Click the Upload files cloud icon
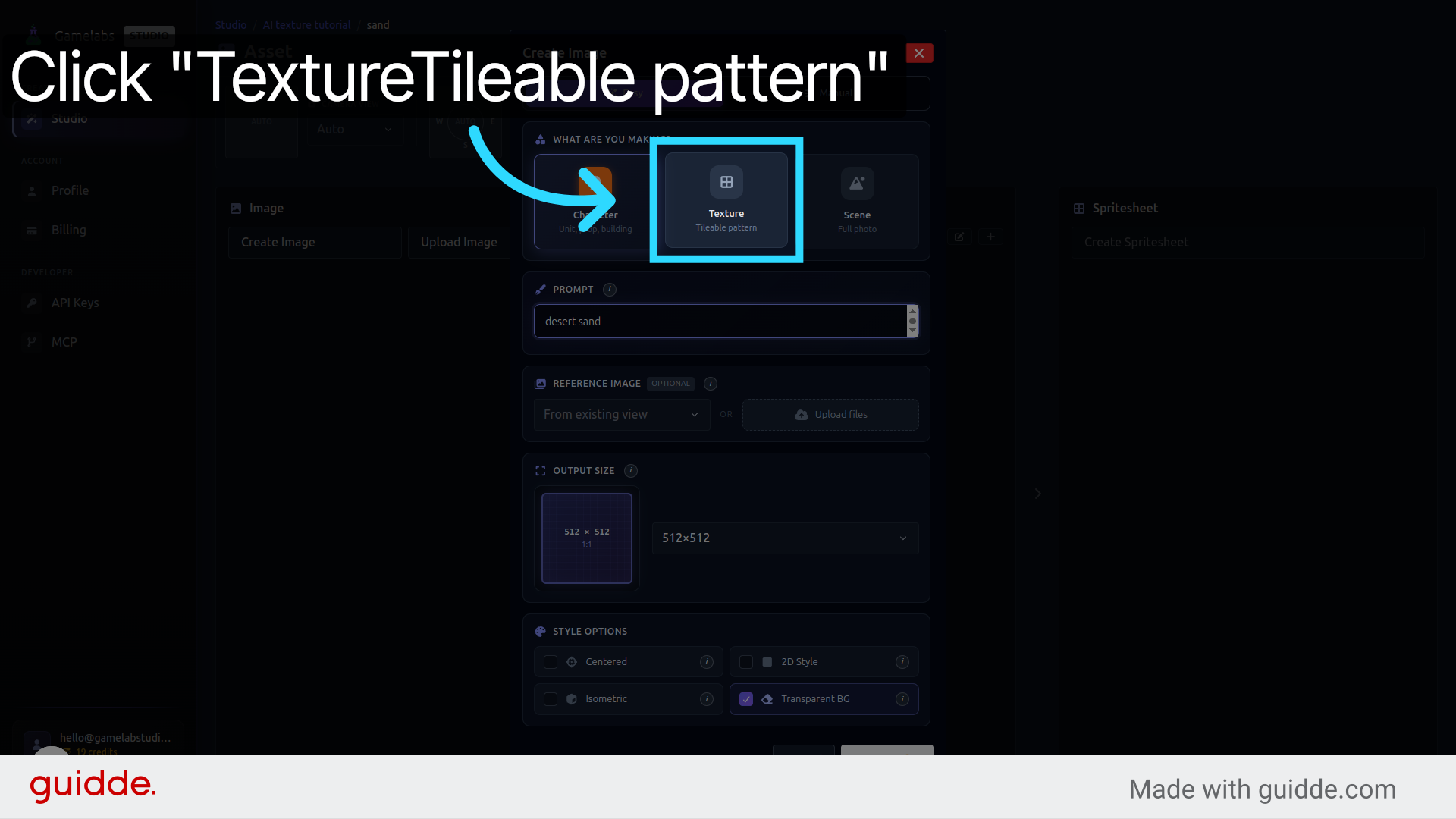Viewport: 1456px width, 819px height. [x=802, y=415]
